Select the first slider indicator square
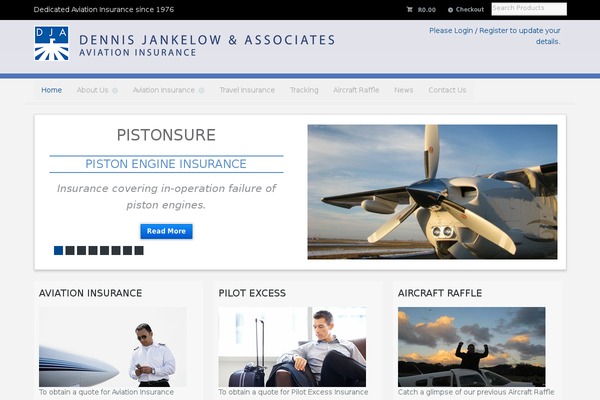This screenshot has width=600, height=400. (59, 250)
